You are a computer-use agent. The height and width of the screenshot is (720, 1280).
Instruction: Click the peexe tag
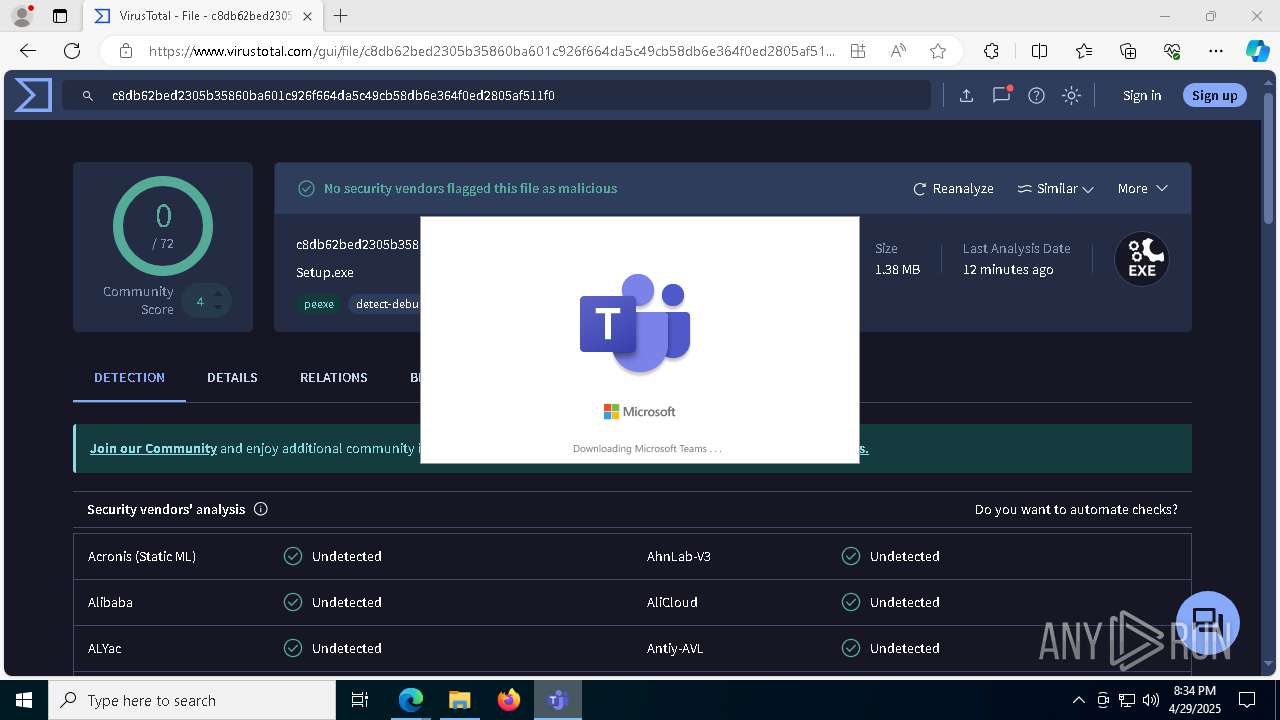(319, 304)
